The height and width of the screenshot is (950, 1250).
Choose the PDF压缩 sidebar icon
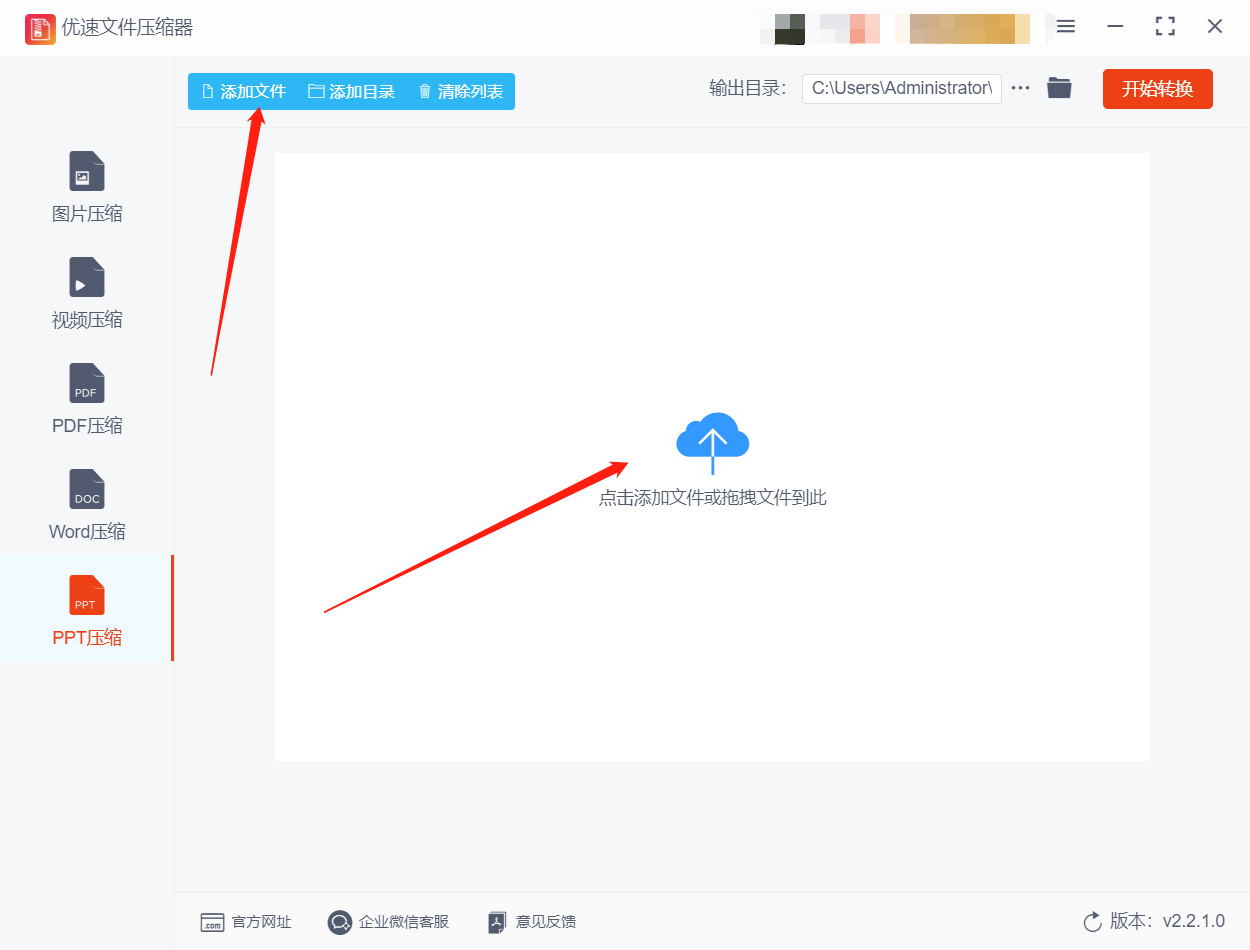pos(87,383)
